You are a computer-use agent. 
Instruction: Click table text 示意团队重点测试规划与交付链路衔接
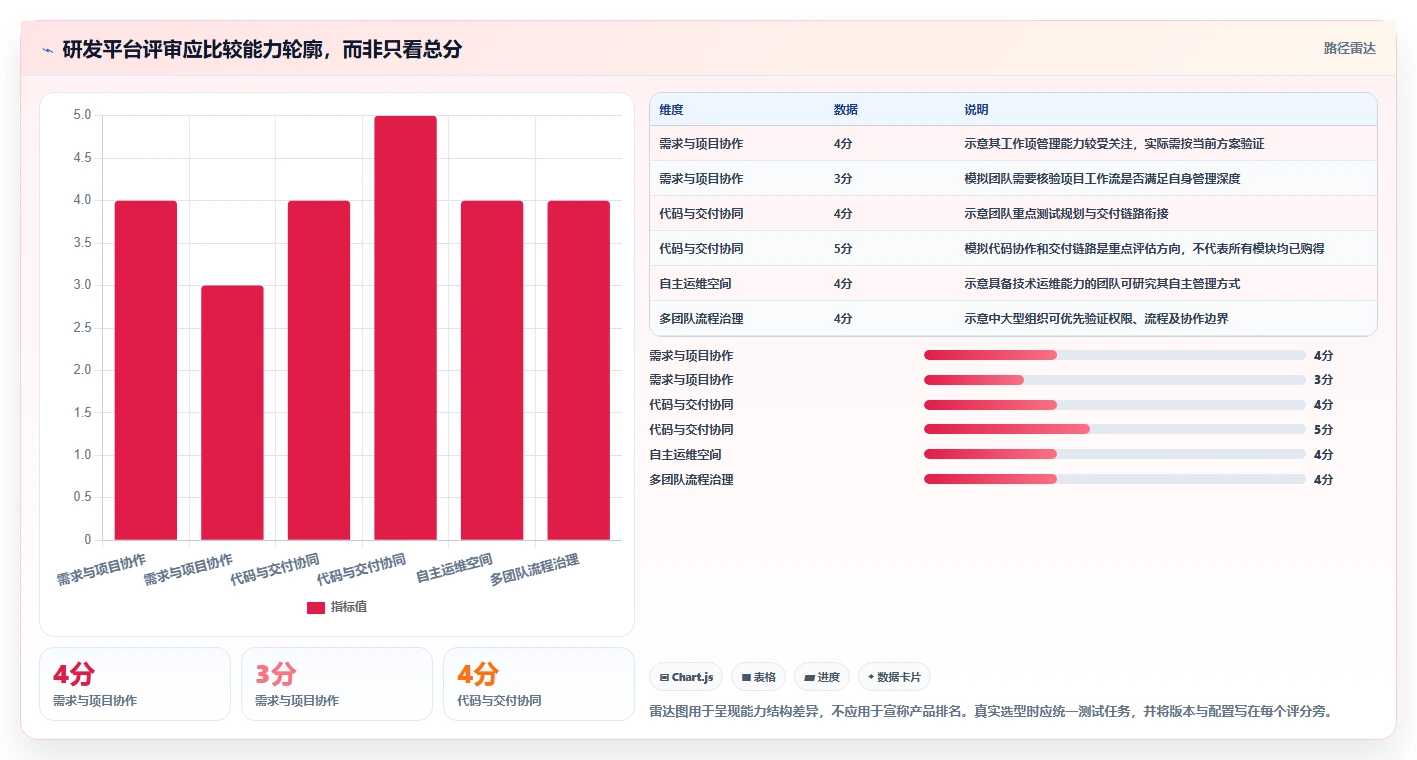[x=1066, y=214]
